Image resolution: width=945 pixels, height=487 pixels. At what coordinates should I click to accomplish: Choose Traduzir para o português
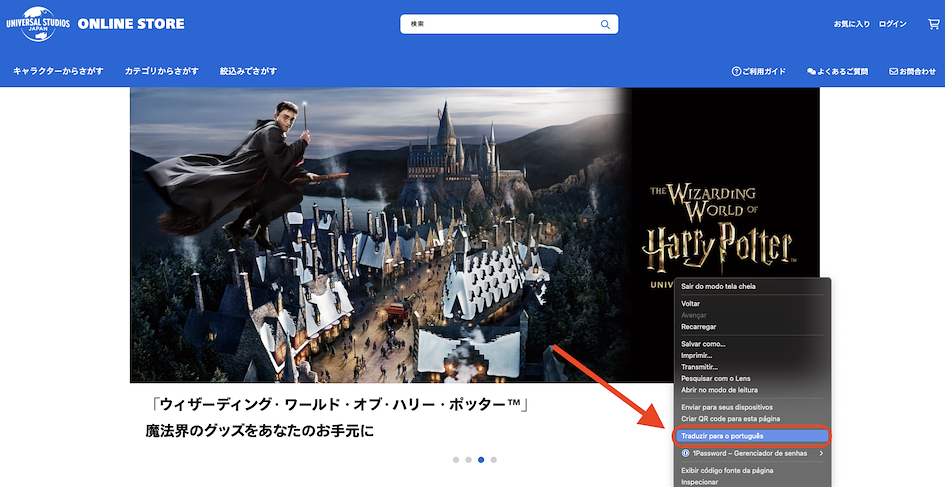point(752,436)
